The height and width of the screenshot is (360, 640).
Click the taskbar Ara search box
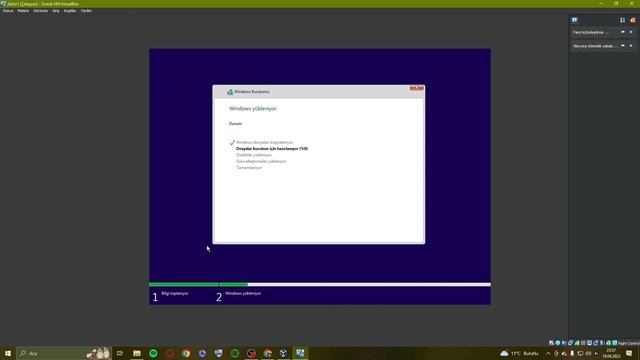(64, 353)
